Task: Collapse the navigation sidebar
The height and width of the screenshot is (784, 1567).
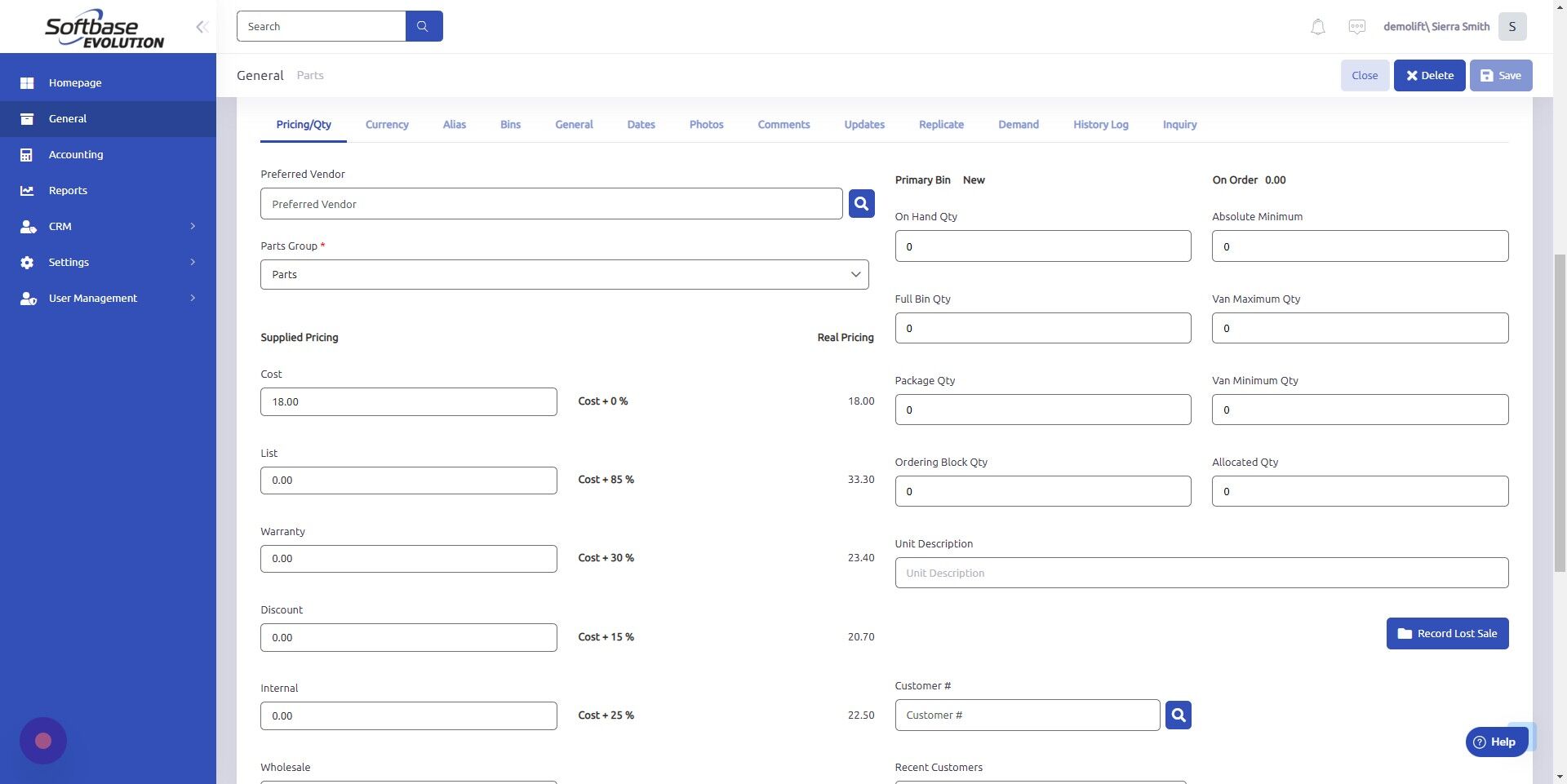Action: 201,26
